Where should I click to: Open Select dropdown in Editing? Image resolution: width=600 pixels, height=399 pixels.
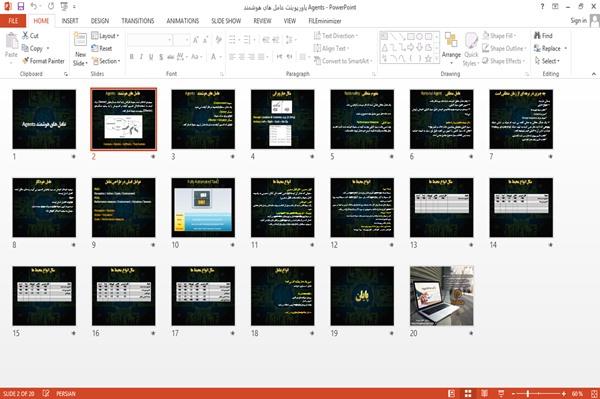coord(547,61)
